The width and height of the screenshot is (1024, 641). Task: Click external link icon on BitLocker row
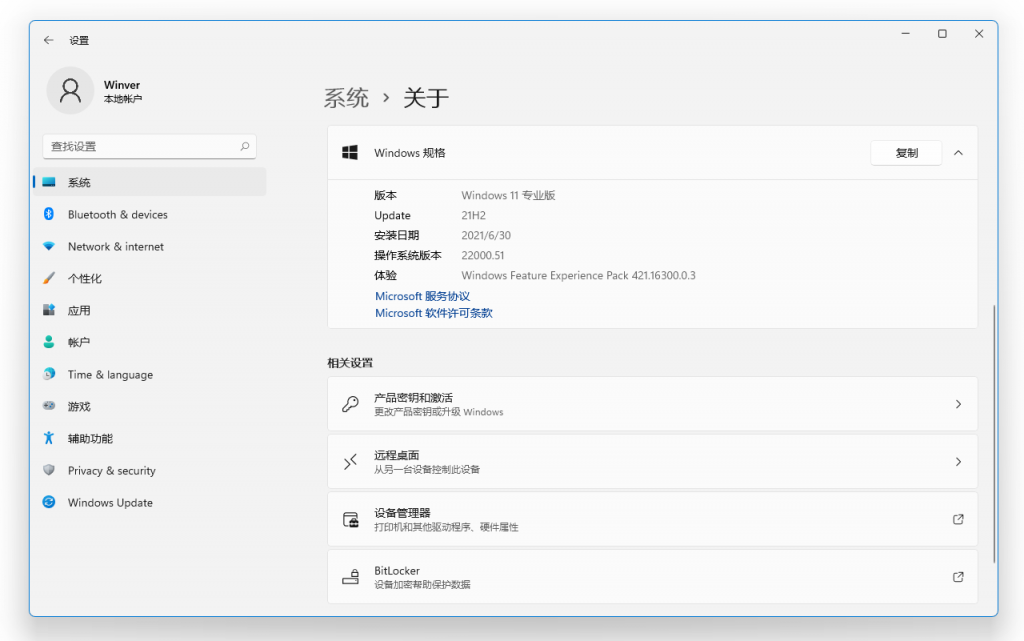[958, 577]
